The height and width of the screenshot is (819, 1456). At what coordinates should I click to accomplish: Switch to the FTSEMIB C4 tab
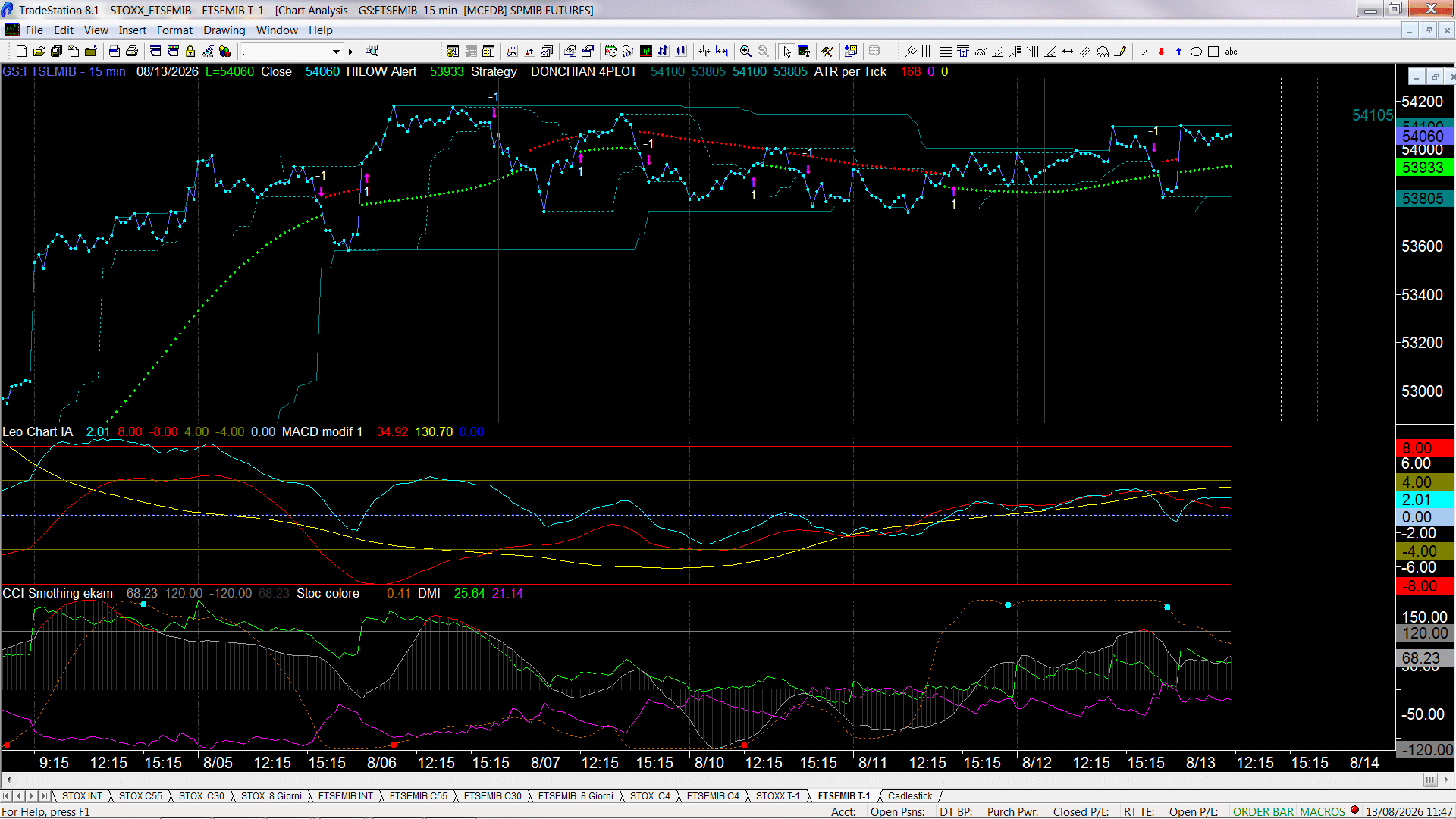713,796
